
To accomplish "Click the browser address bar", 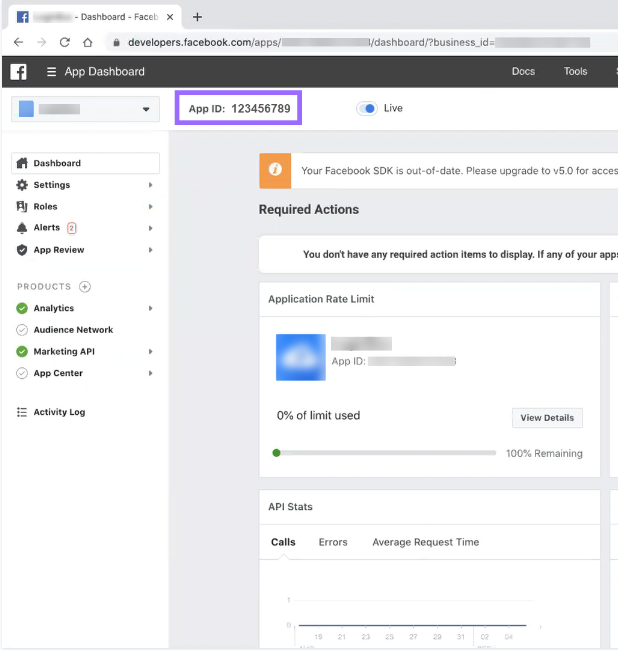I will (350, 42).
